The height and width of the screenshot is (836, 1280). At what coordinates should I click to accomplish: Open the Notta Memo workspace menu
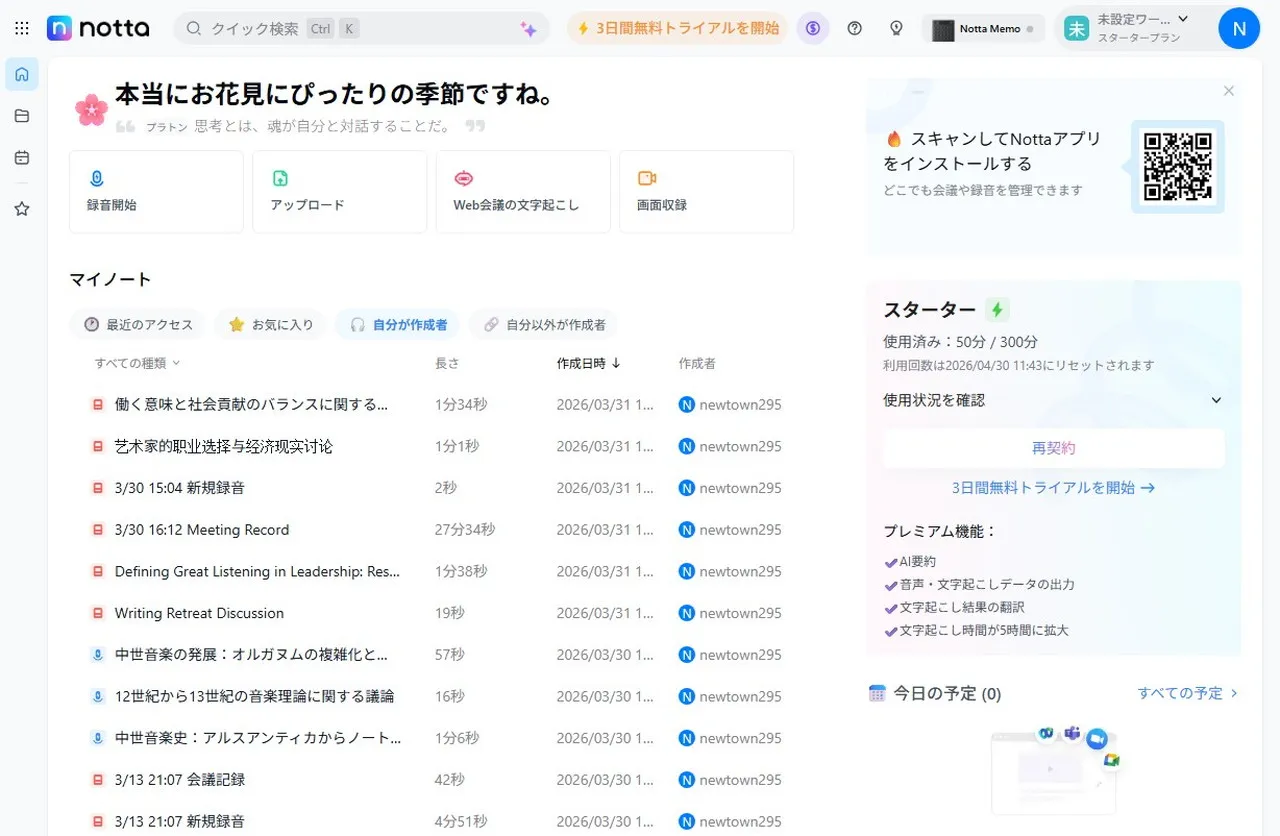coord(983,28)
